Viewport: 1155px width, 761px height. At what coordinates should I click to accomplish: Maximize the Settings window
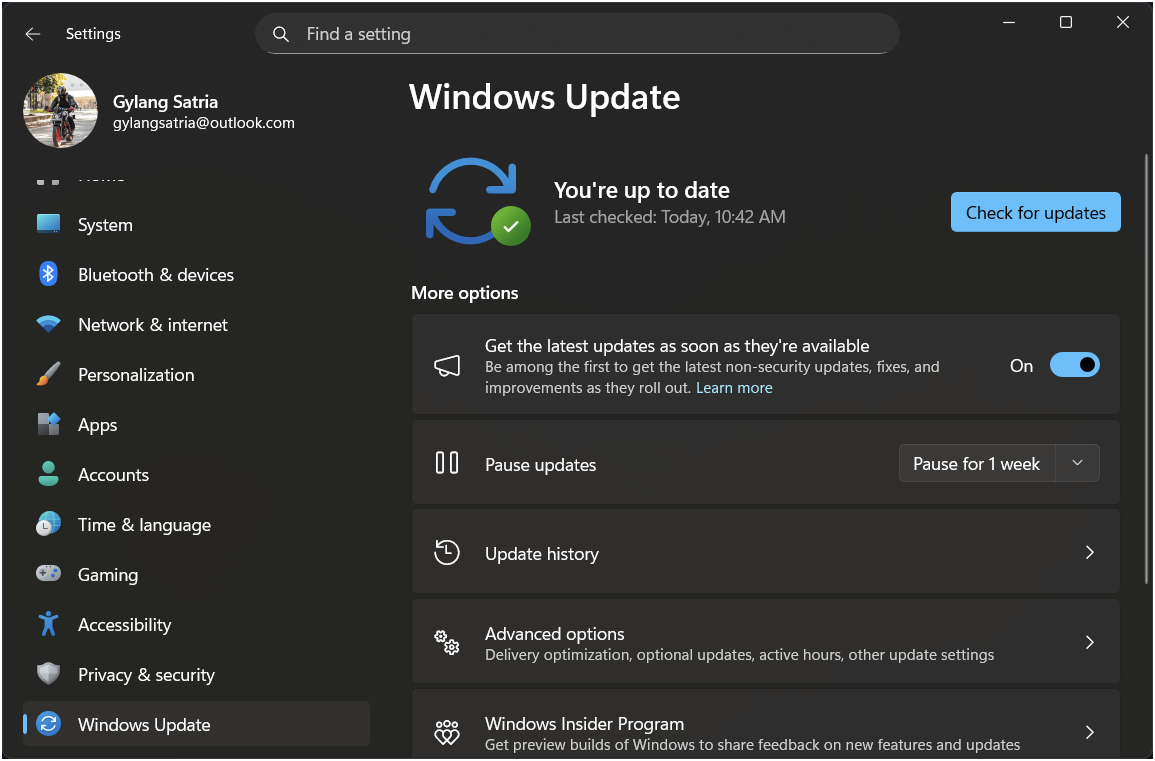click(x=1066, y=23)
